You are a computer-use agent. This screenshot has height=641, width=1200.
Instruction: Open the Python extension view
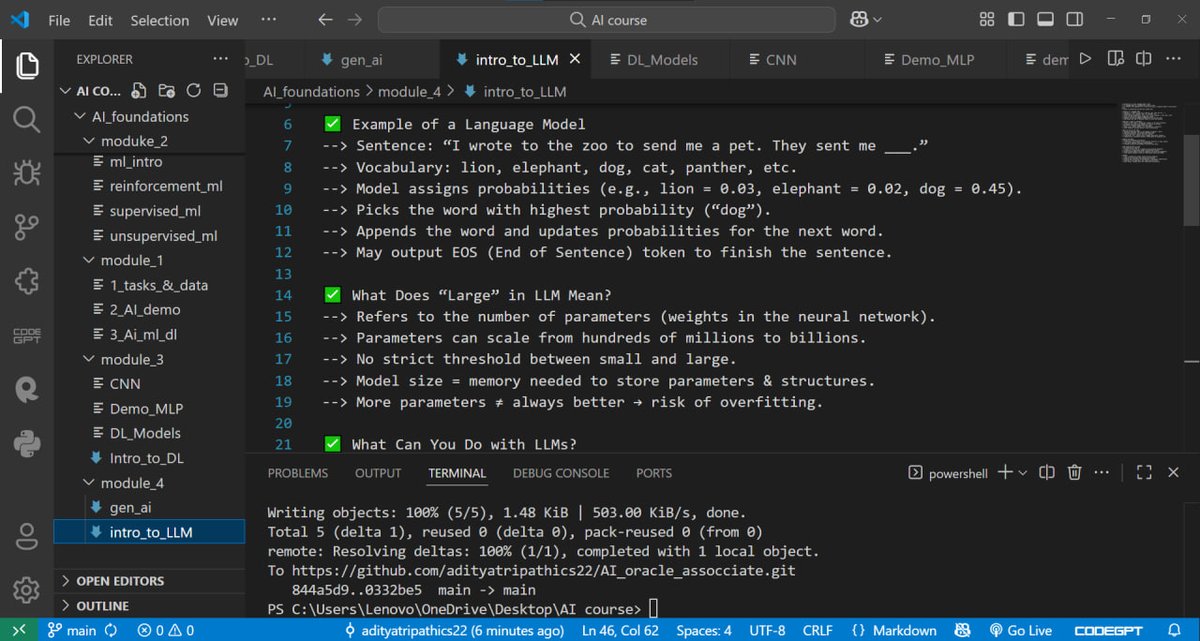pyautogui.click(x=27, y=441)
